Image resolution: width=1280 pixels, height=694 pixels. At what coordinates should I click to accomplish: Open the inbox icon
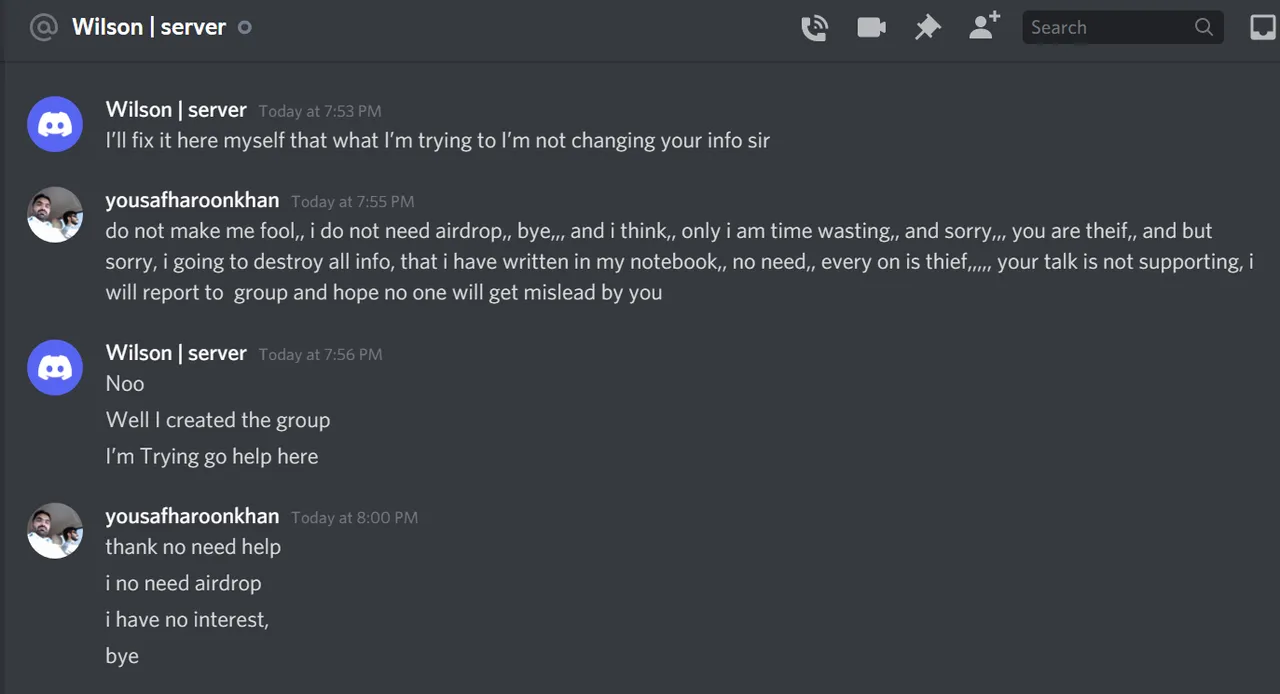tap(1263, 28)
